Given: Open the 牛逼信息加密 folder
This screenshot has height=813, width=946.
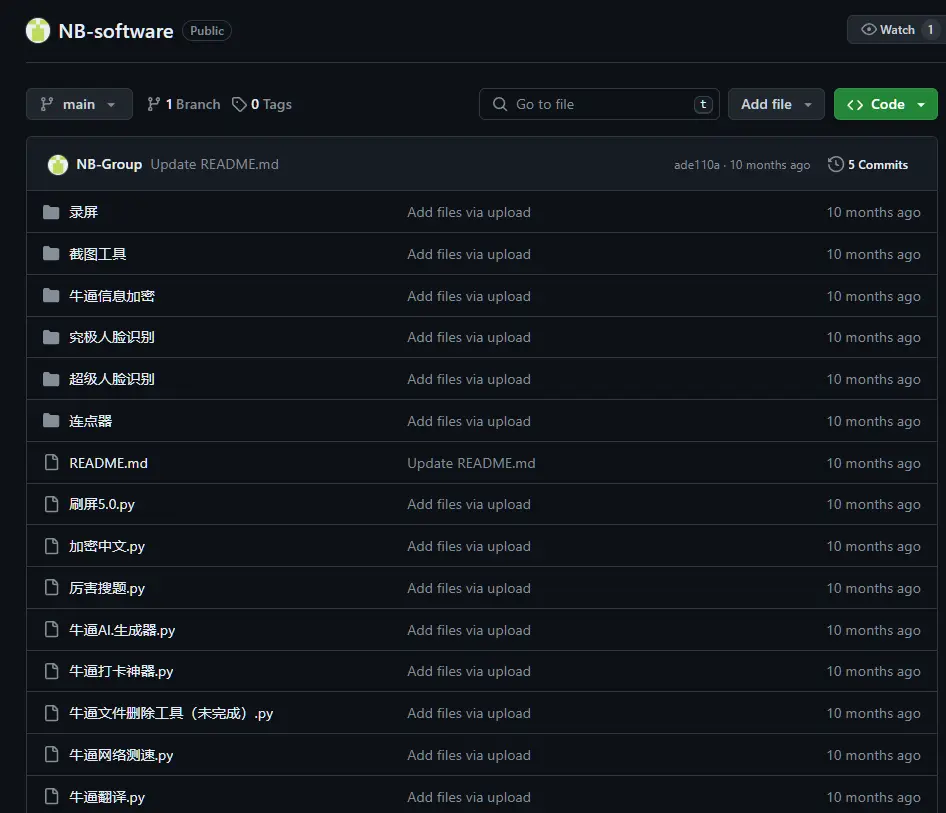Looking at the screenshot, I should pyautogui.click(x=112, y=296).
